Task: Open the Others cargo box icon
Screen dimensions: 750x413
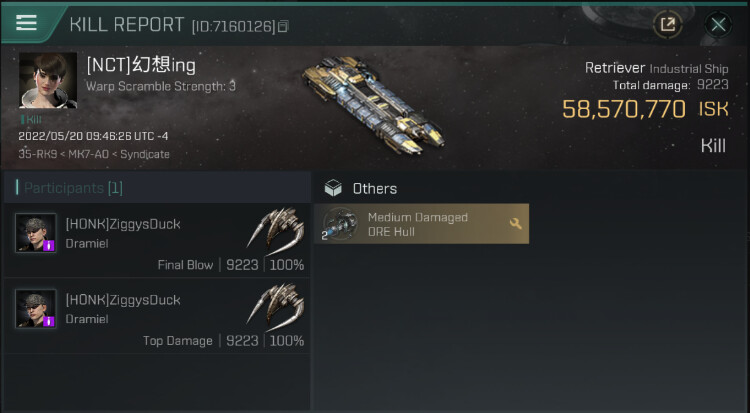Action: coord(333,188)
